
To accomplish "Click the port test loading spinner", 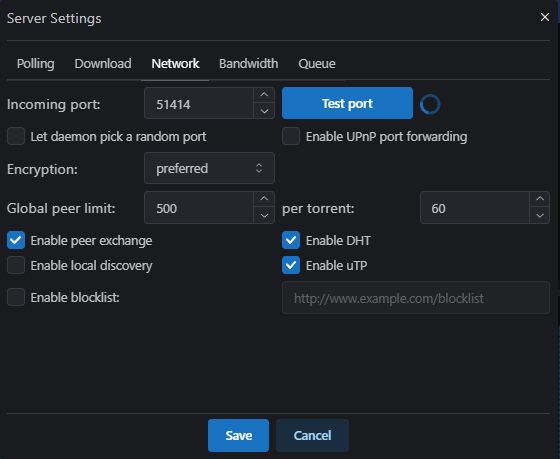I will [x=430, y=104].
